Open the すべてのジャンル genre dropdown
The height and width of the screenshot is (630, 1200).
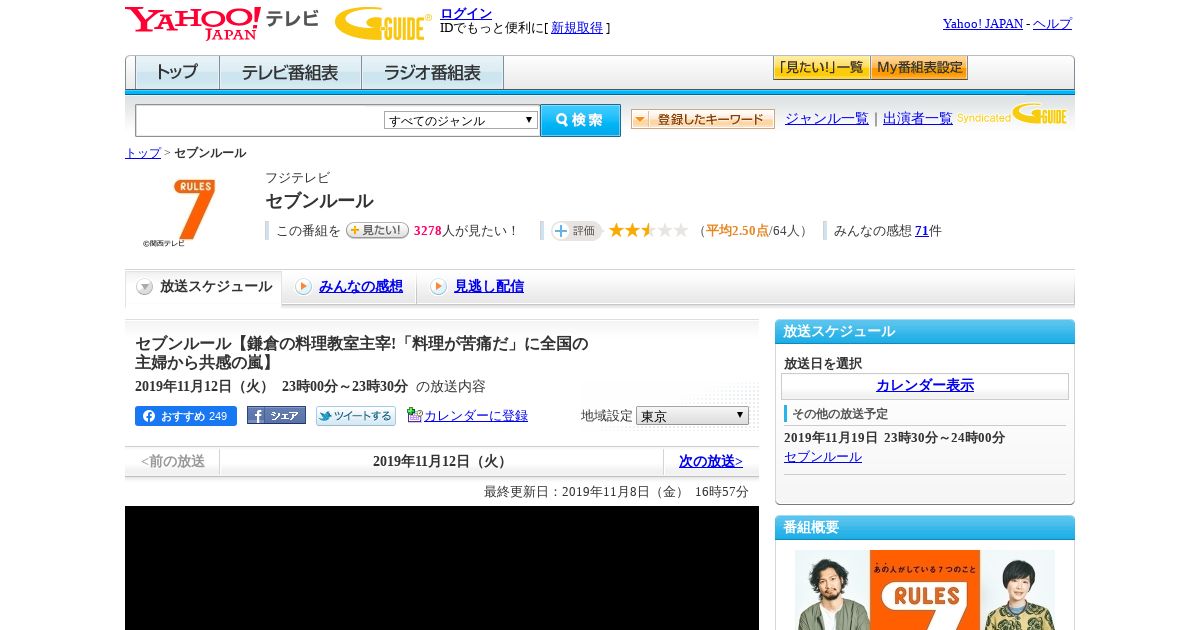coord(461,120)
